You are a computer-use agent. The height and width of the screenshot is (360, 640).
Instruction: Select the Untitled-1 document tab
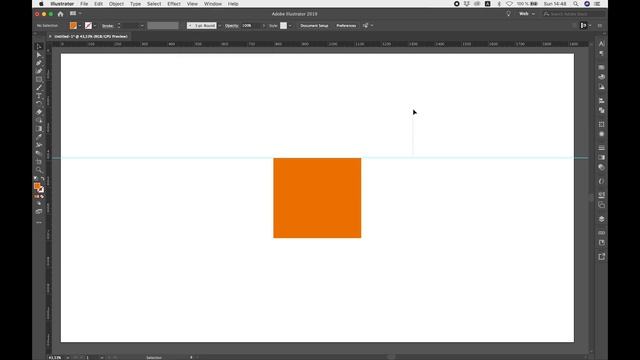pyautogui.click(x=91, y=36)
